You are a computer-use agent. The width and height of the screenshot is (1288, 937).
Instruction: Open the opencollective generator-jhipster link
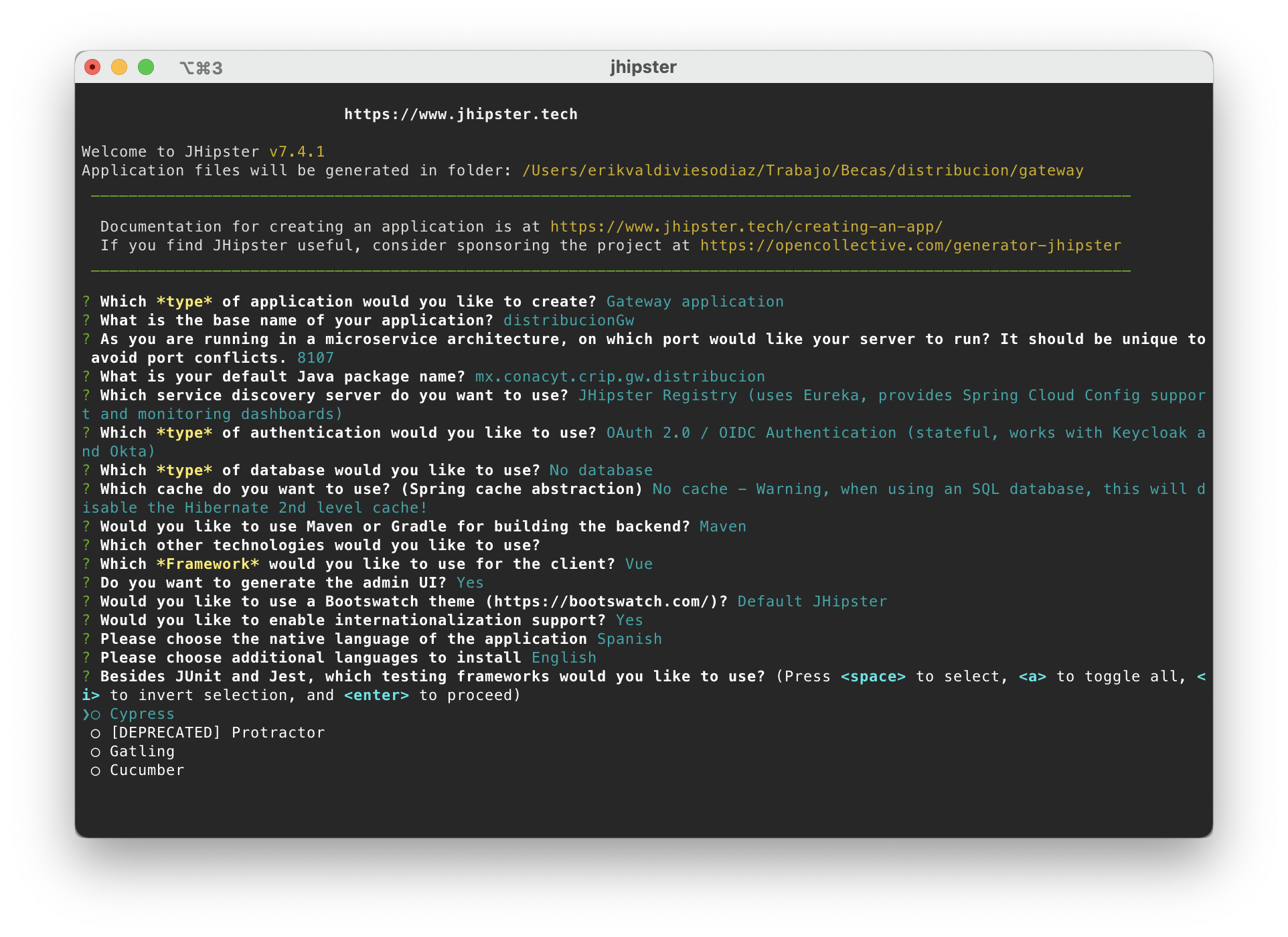(910, 246)
